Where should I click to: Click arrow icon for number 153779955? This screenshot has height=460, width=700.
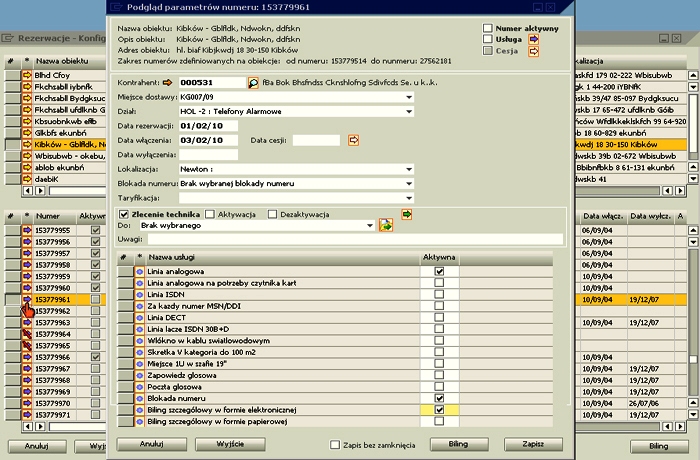point(27,230)
